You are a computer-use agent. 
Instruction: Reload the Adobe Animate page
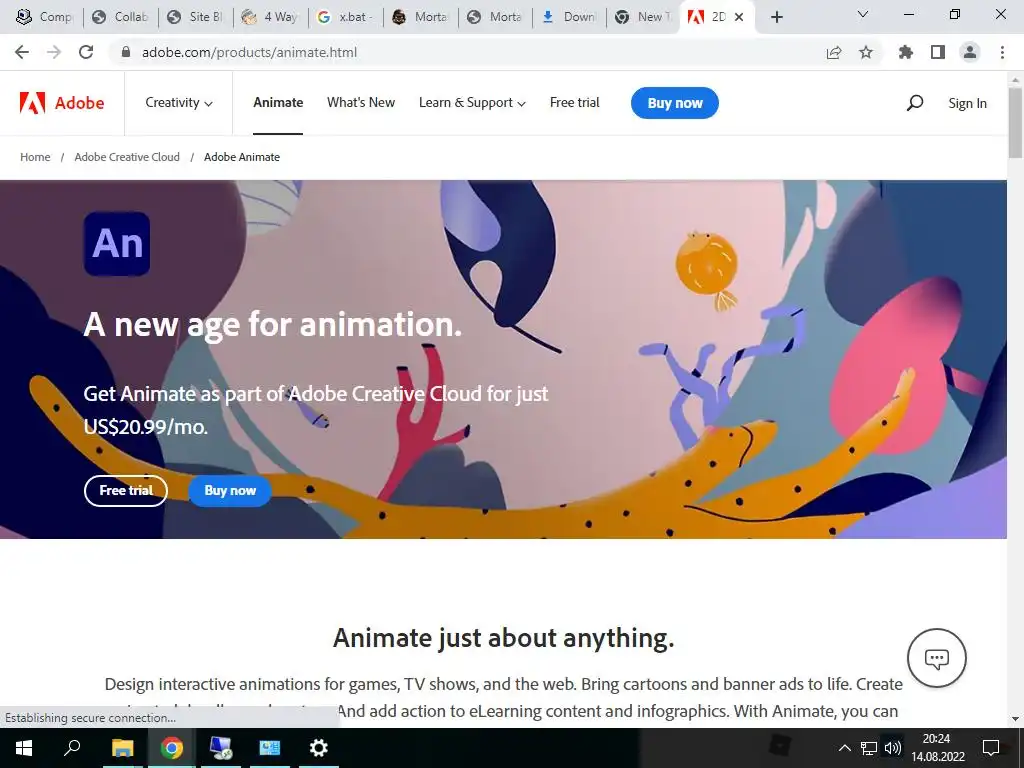pos(86,52)
